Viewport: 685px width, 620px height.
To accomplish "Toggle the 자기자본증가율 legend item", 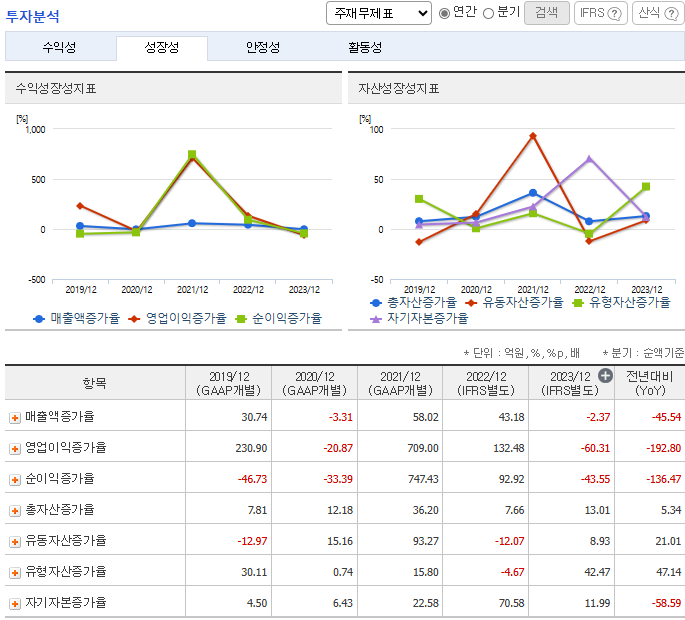I will click(x=419, y=319).
